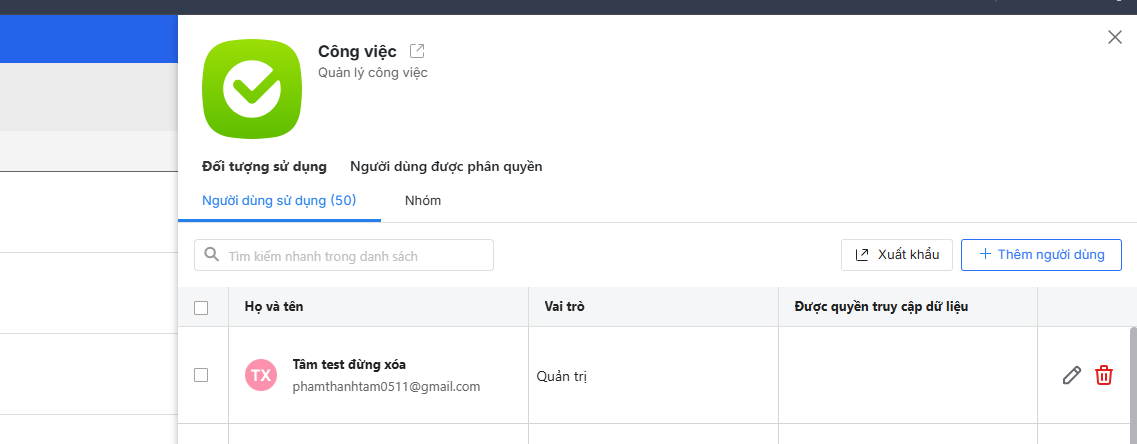Click the TX user avatar
Image resolution: width=1137 pixels, height=444 pixels.
click(x=261, y=375)
